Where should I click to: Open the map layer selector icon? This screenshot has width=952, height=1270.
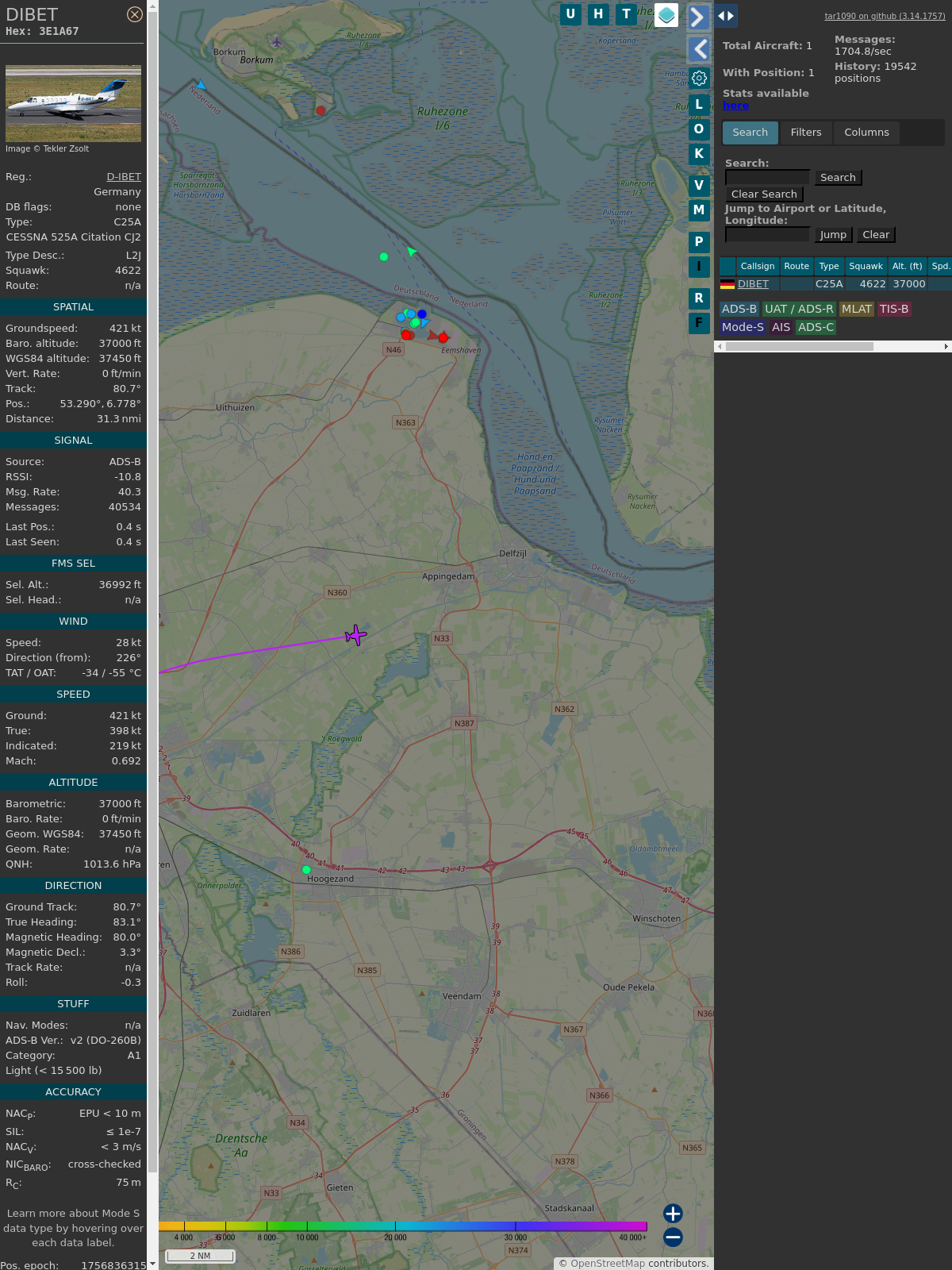pos(666,14)
